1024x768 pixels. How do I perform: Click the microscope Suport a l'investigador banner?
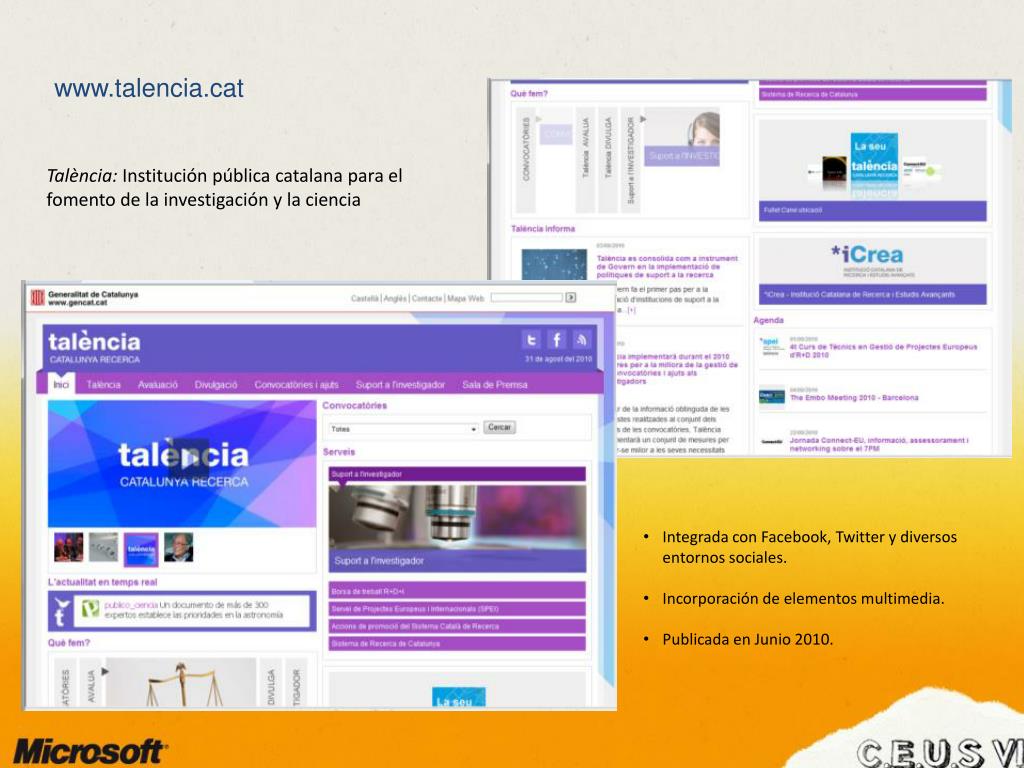(457, 528)
